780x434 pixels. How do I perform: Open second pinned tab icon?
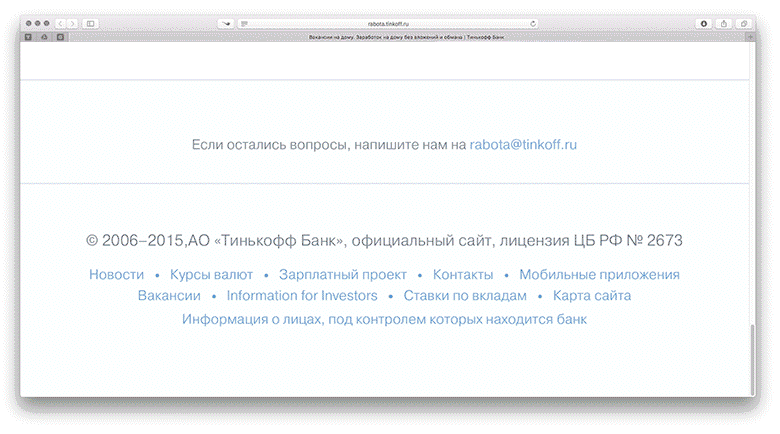click(x=44, y=37)
